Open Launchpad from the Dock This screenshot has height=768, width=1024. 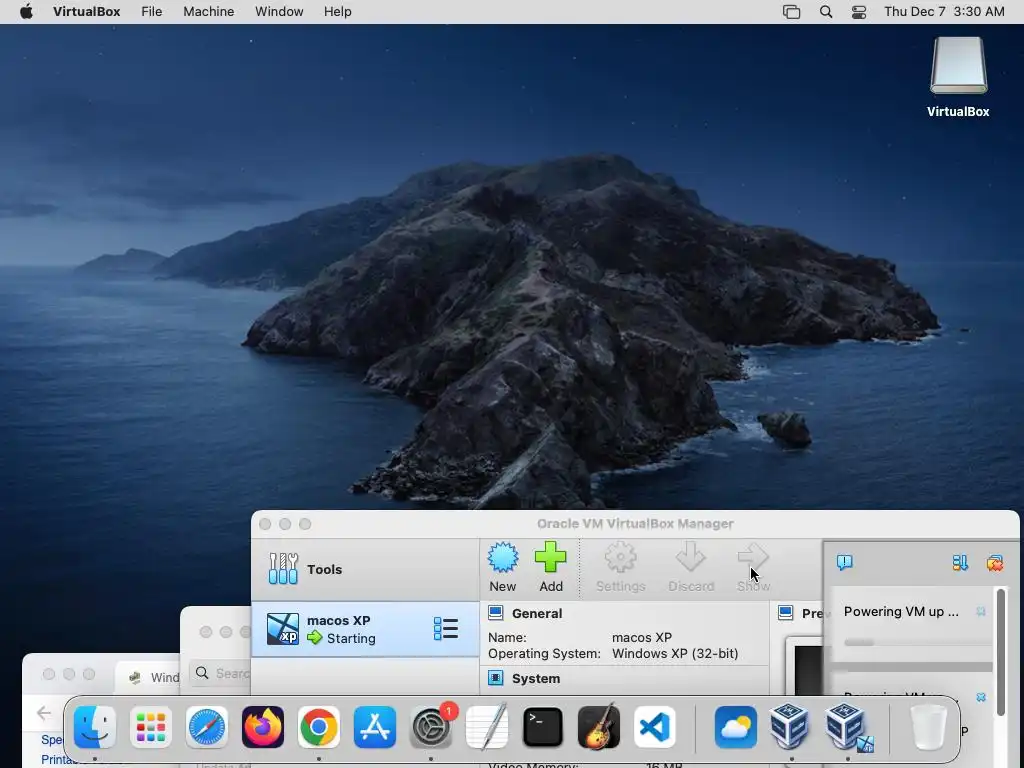(x=151, y=727)
